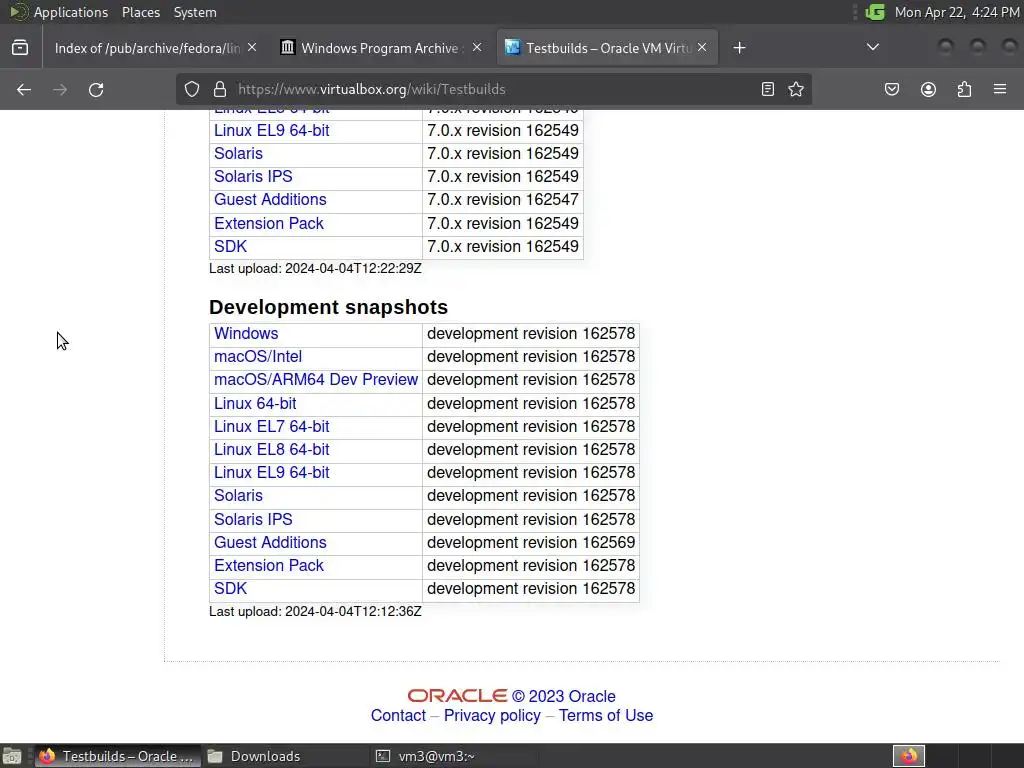Open the development Solaris IPS link
This screenshot has width=1024, height=768.
[253, 519]
